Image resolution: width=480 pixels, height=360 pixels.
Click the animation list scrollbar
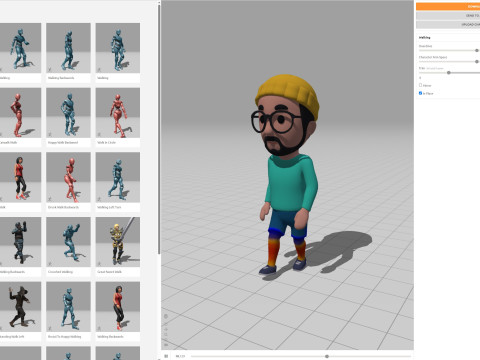click(x=159, y=128)
